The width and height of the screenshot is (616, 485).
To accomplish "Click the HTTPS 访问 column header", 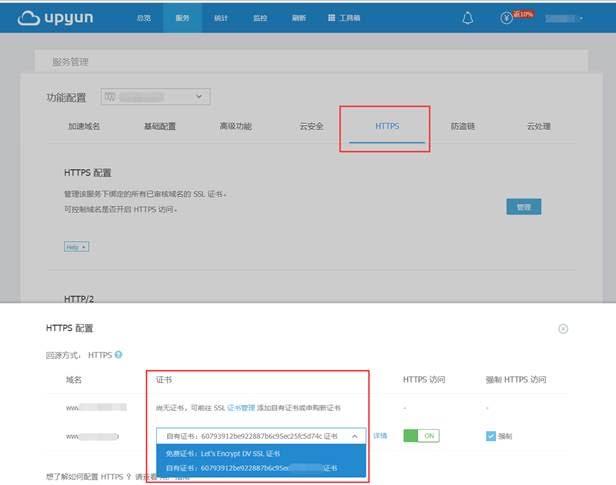I will [x=424, y=380].
